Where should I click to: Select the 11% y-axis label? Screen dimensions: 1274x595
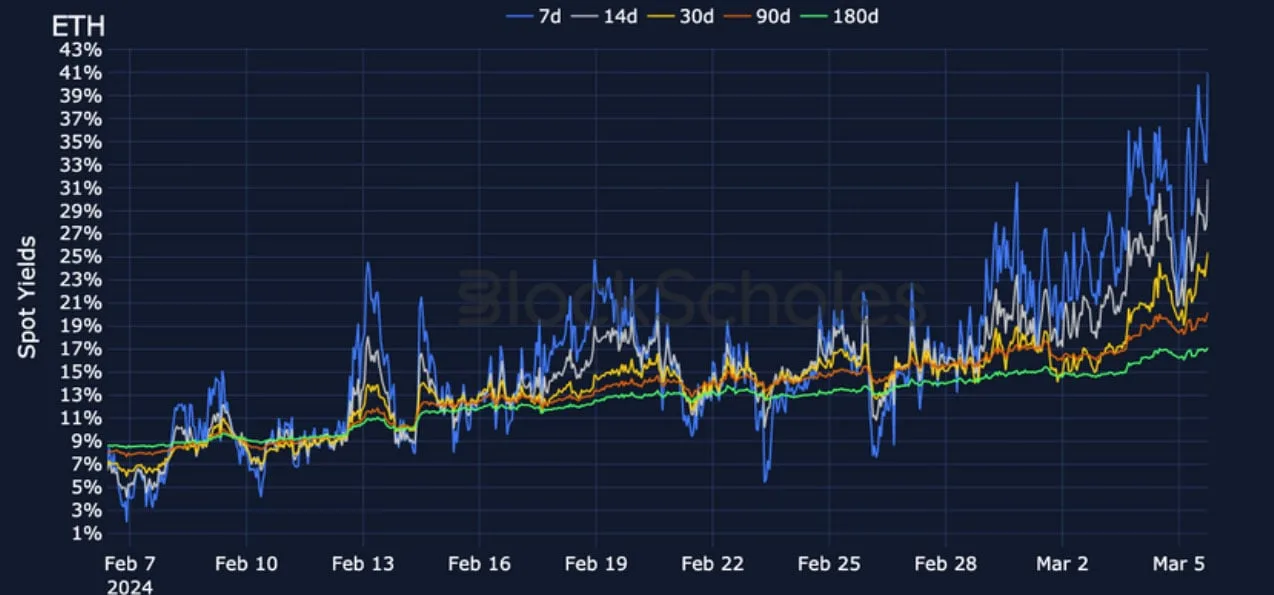click(x=81, y=417)
